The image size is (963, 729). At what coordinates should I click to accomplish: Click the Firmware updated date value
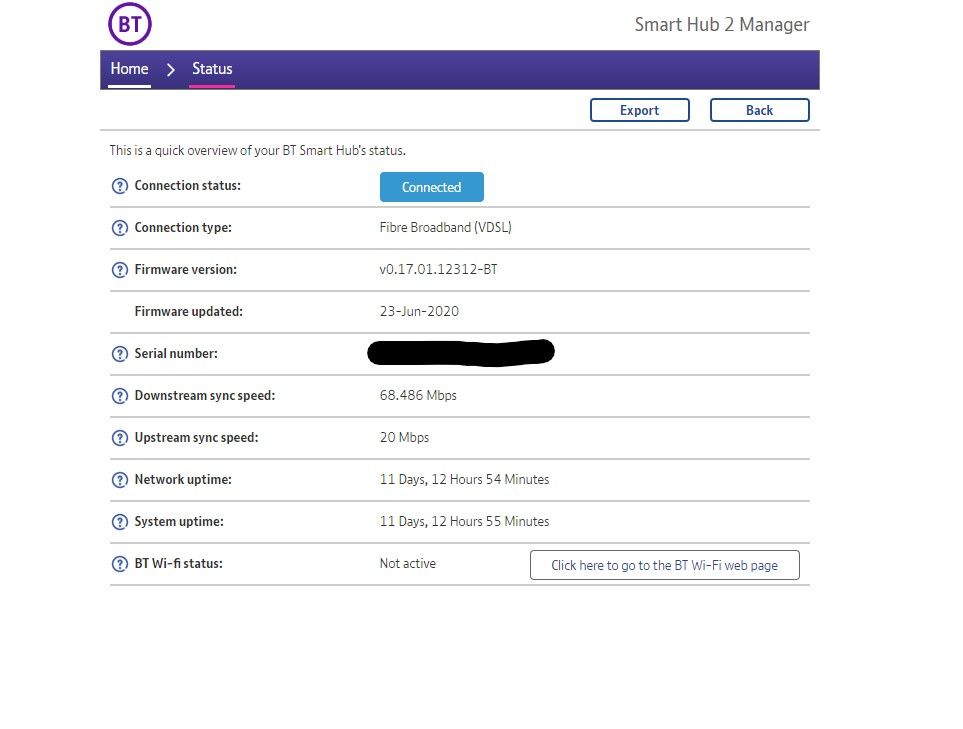(419, 311)
